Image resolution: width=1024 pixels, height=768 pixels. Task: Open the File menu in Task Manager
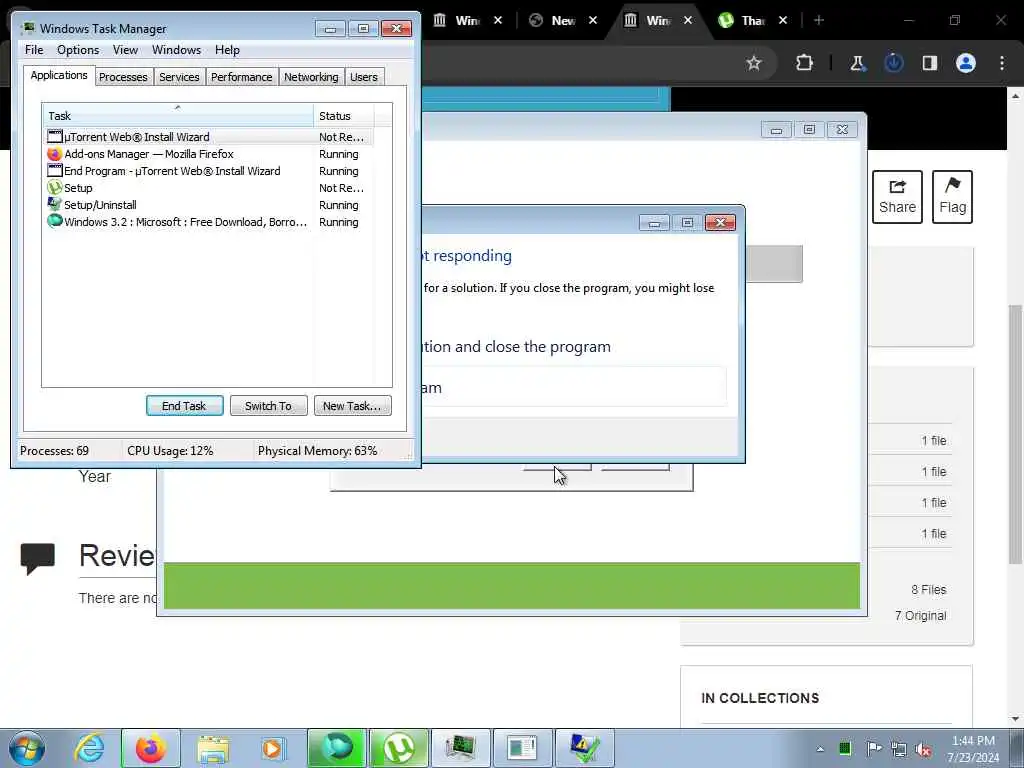[x=34, y=50]
